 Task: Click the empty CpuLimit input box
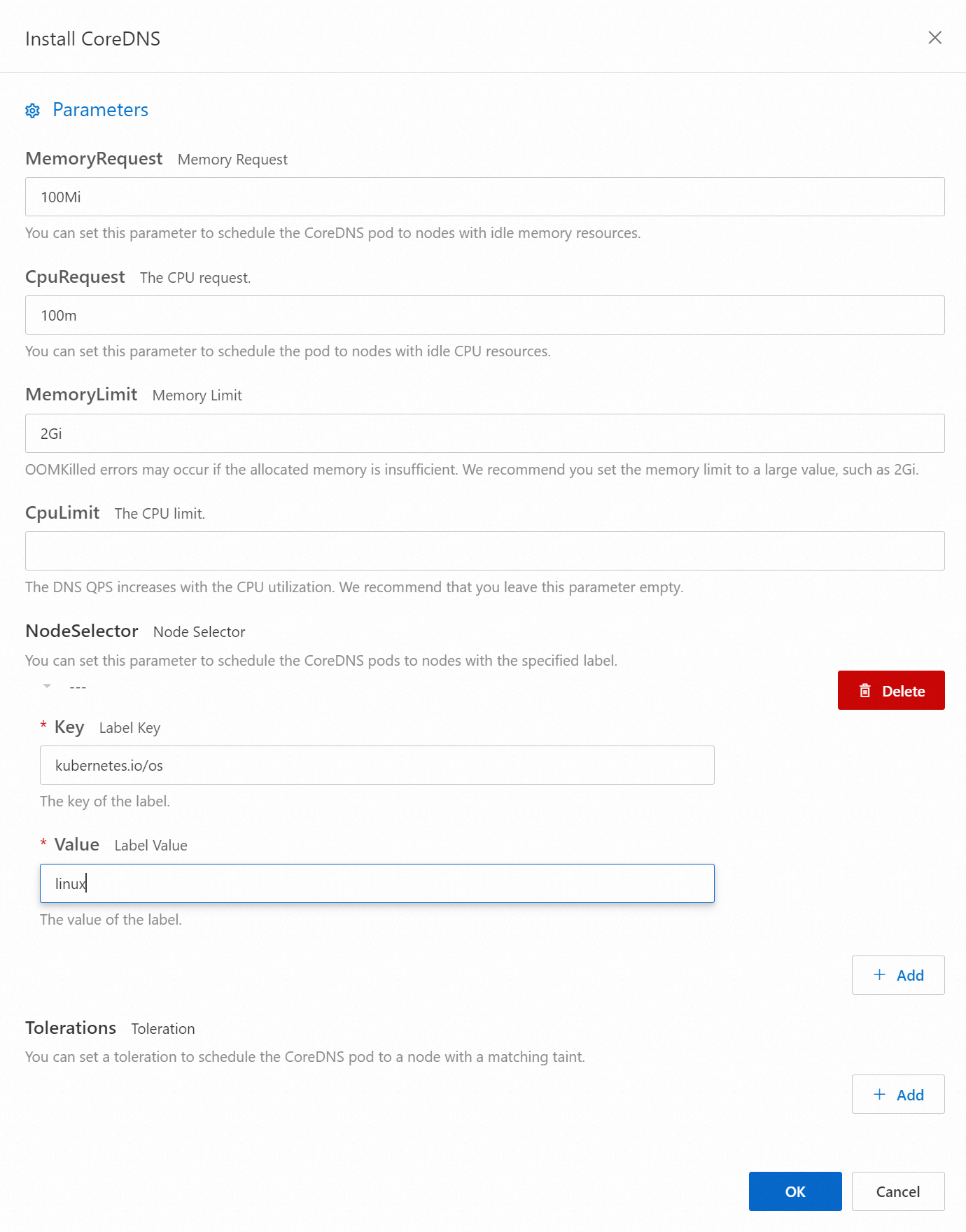[x=484, y=551]
